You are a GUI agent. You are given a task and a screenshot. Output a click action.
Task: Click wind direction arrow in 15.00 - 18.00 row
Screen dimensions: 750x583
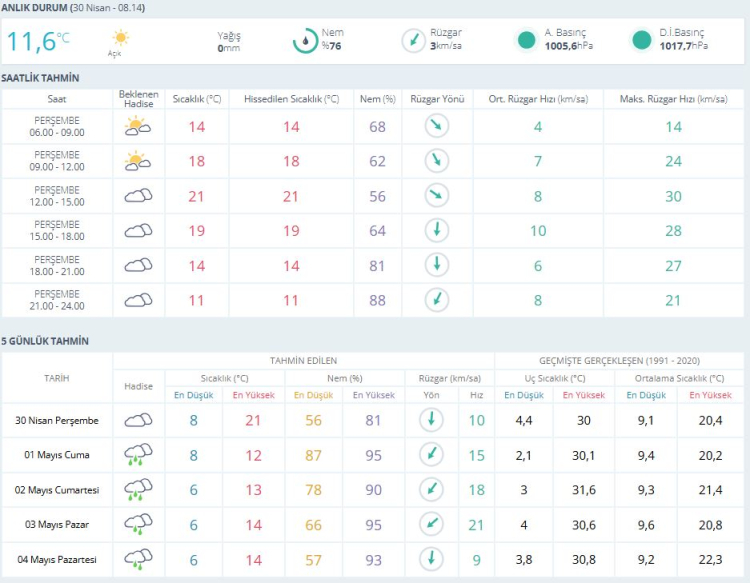(x=436, y=230)
